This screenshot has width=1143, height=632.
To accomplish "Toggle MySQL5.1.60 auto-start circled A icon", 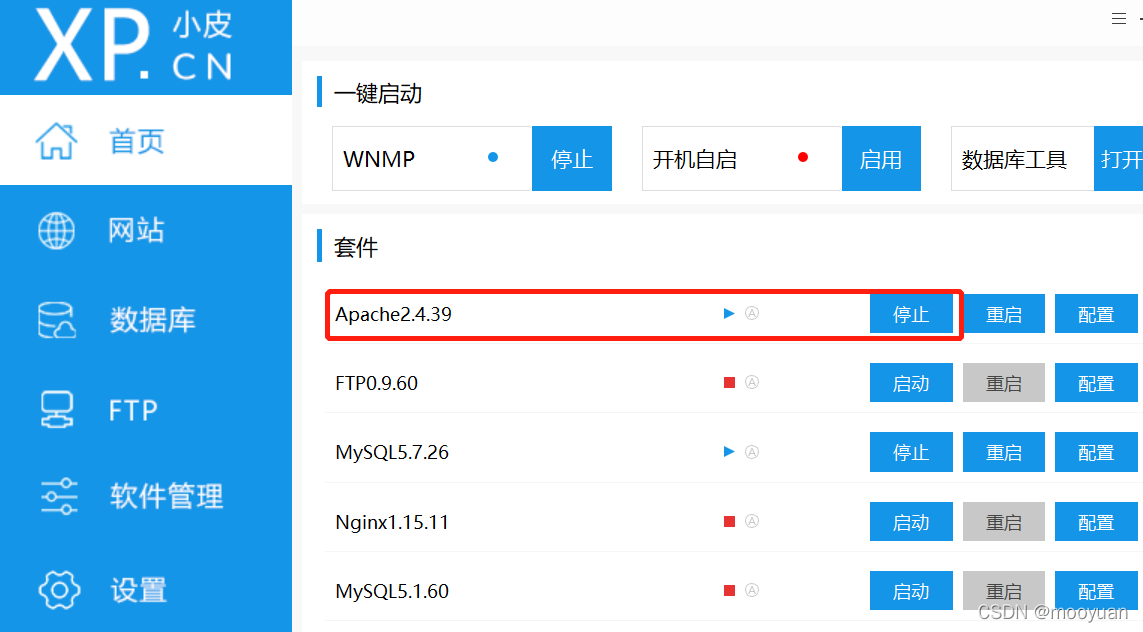I will click(x=752, y=590).
